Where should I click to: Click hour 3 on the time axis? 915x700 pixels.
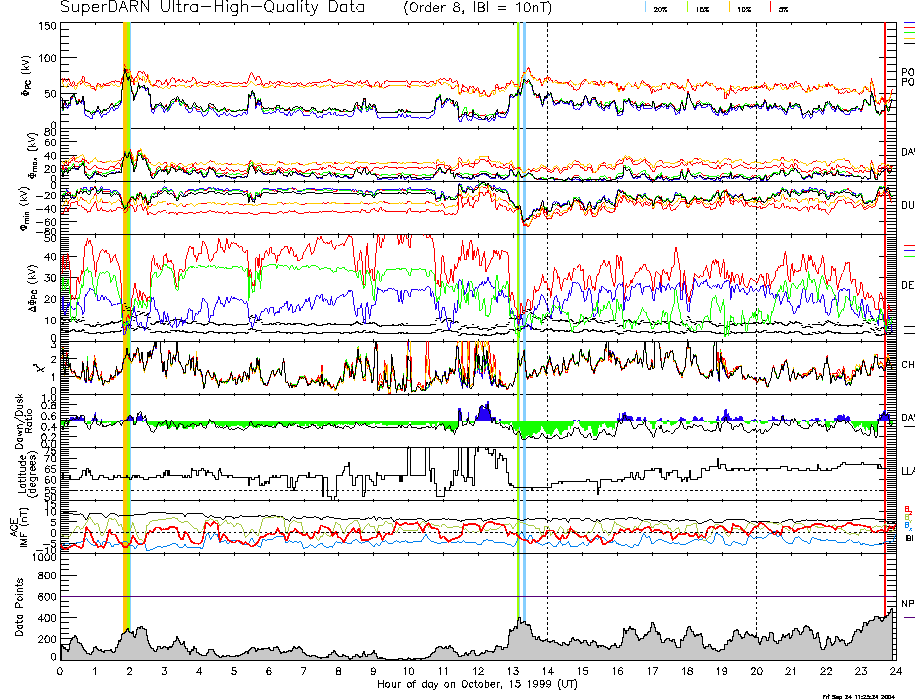(x=165, y=671)
